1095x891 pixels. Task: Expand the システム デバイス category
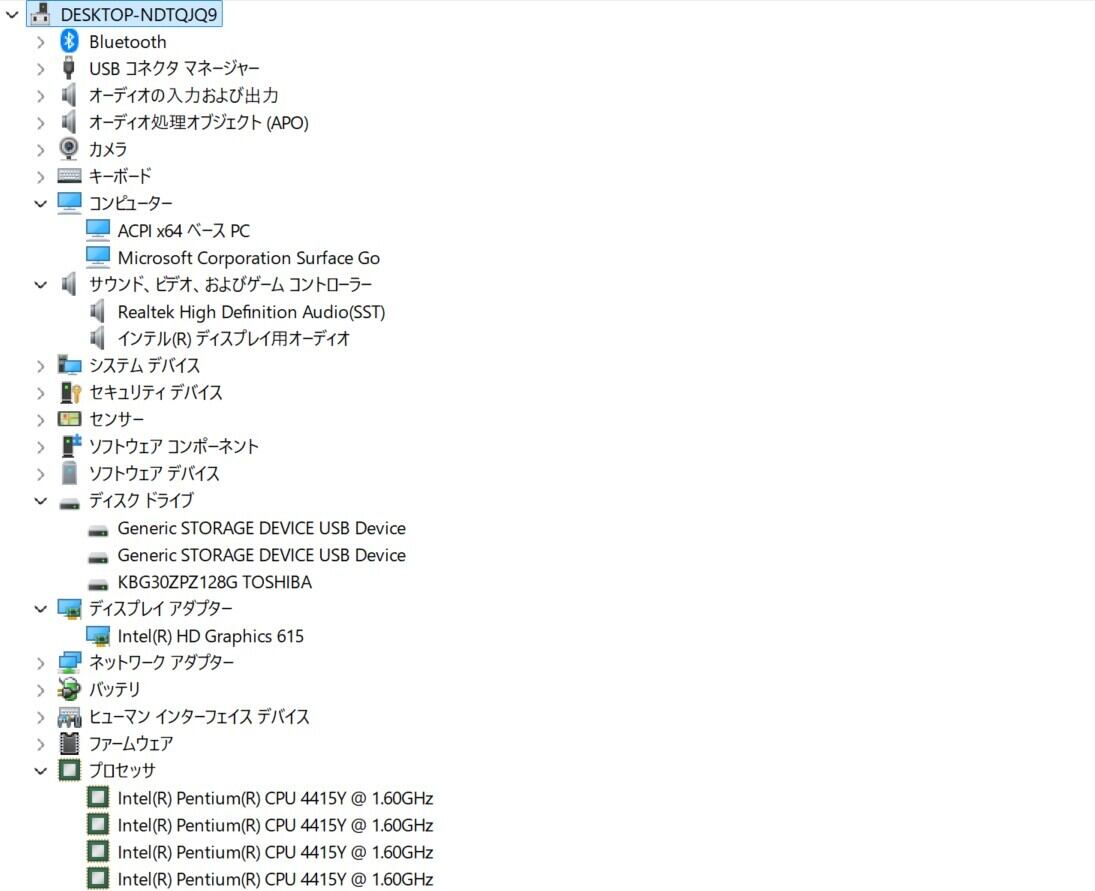pos(41,366)
